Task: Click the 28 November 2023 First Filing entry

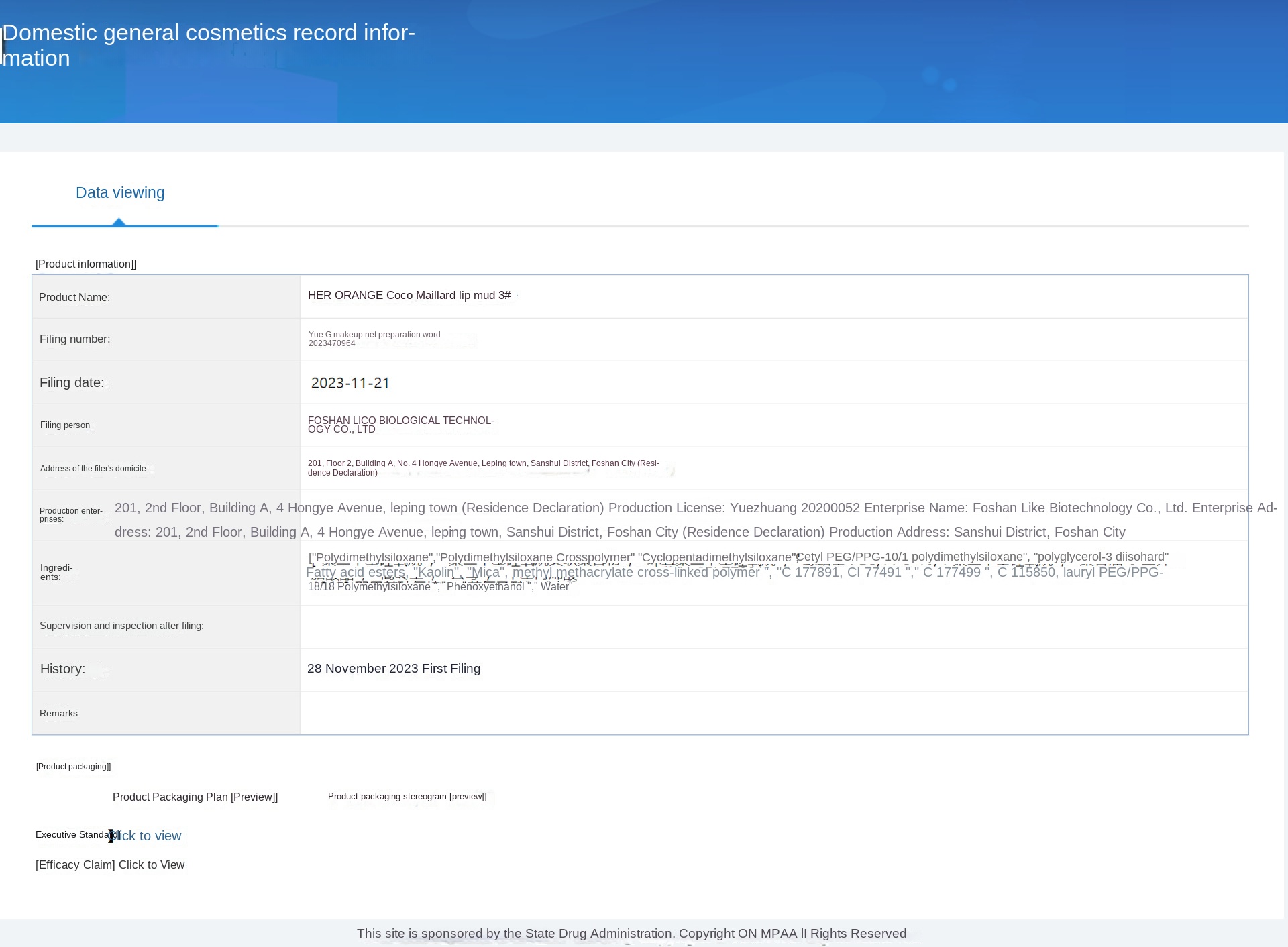Action: [394, 669]
